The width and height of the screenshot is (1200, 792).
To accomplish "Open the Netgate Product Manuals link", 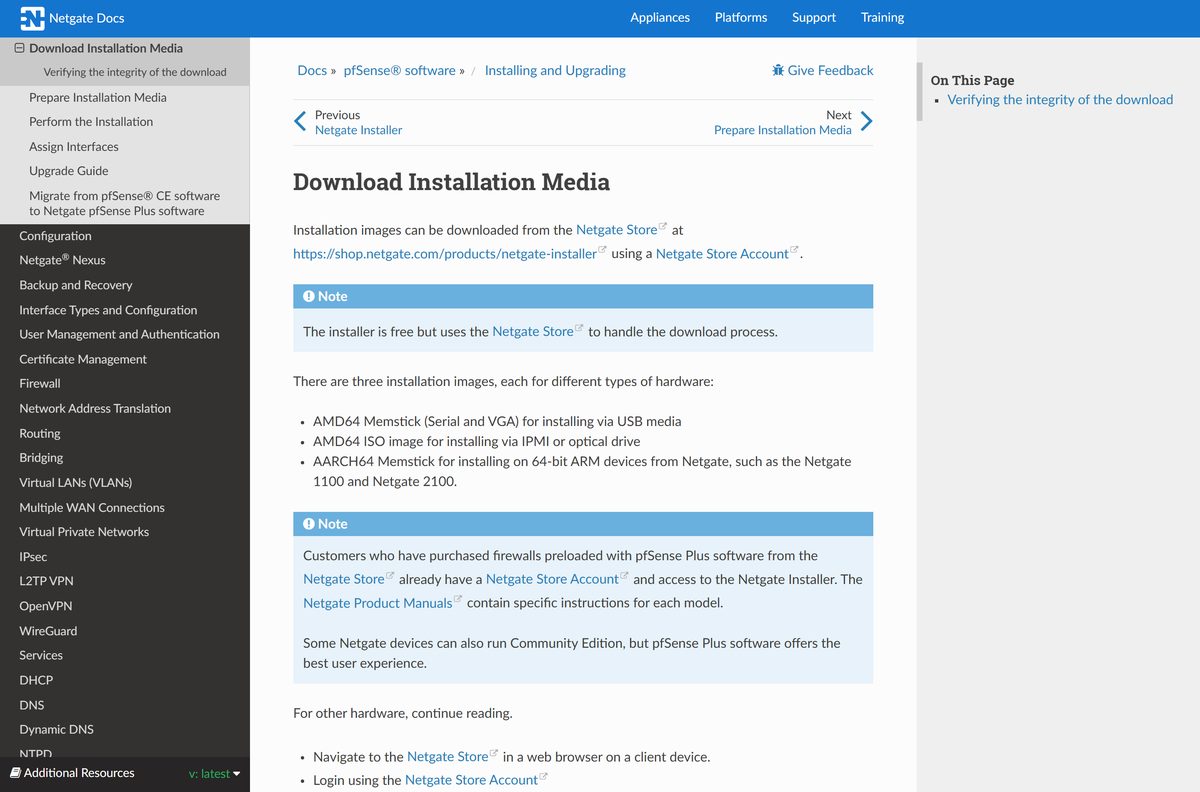I will click(x=378, y=603).
